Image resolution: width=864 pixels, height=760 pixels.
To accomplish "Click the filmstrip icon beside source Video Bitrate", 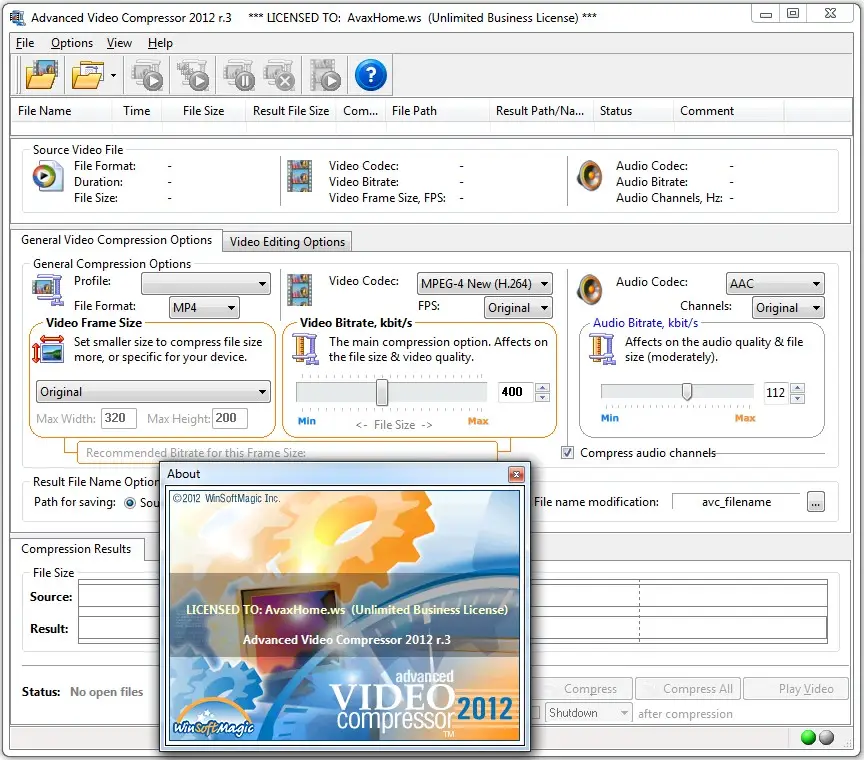I will coord(300,176).
